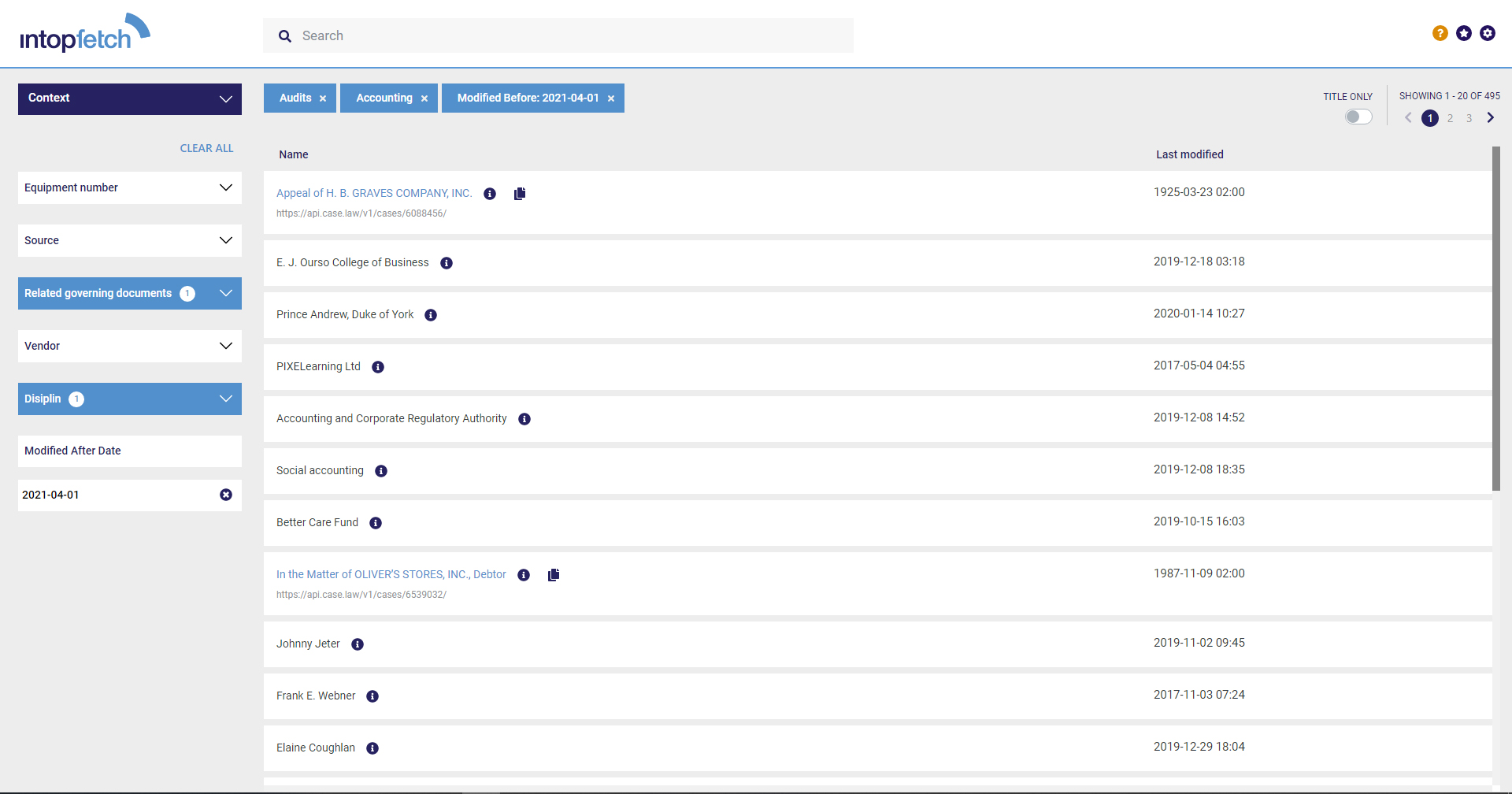The width and height of the screenshot is (1512, 794).
Task: Show info for Social accounting
Action: coord(381,471)
